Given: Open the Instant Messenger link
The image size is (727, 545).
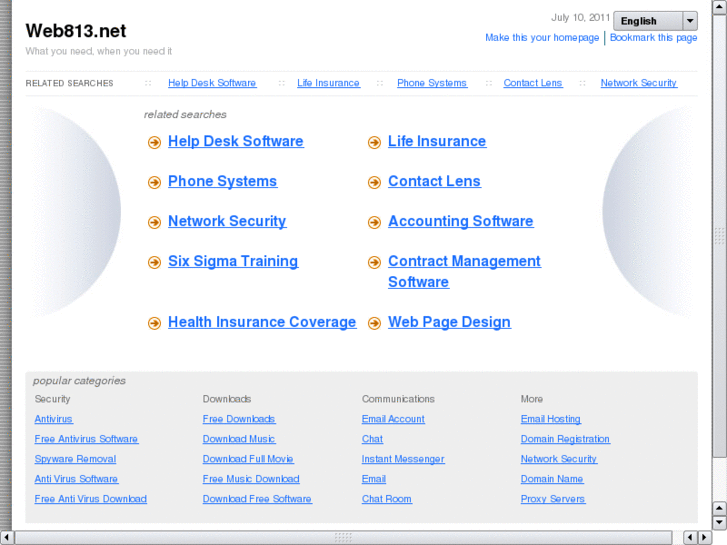Looking at the screenshot, I should [x=403, y=459].
